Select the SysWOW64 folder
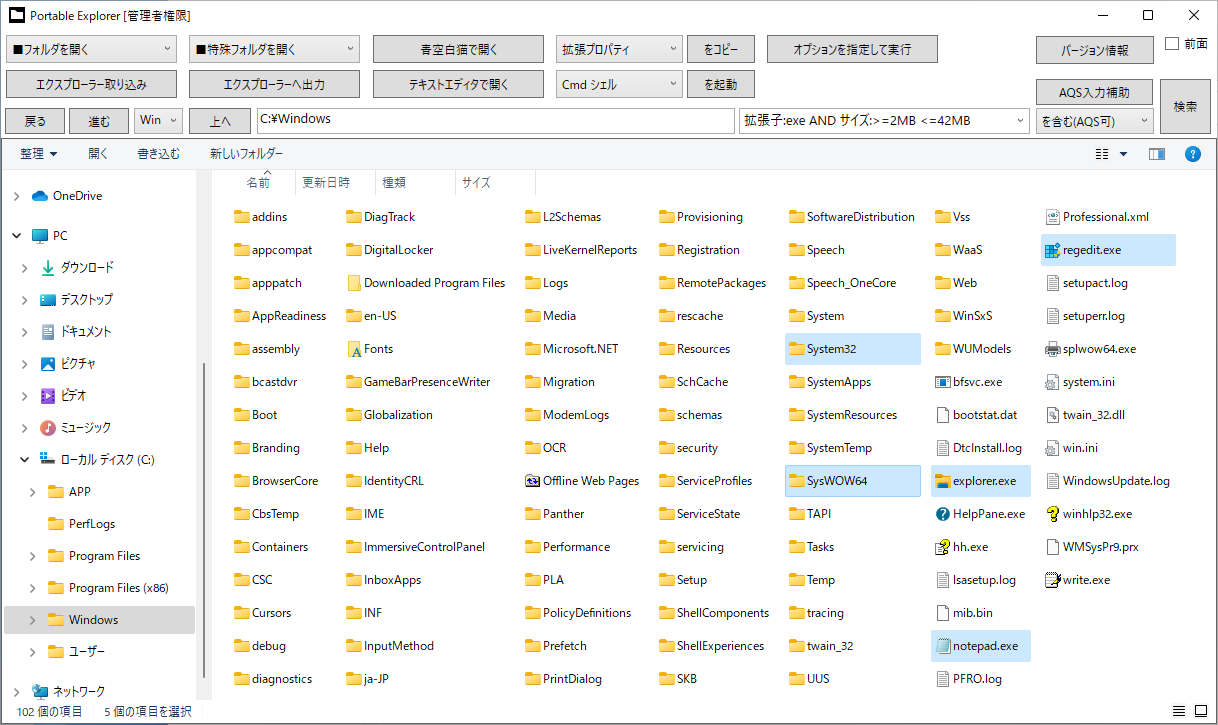1218x725 pixels. (x=852, y=481)
